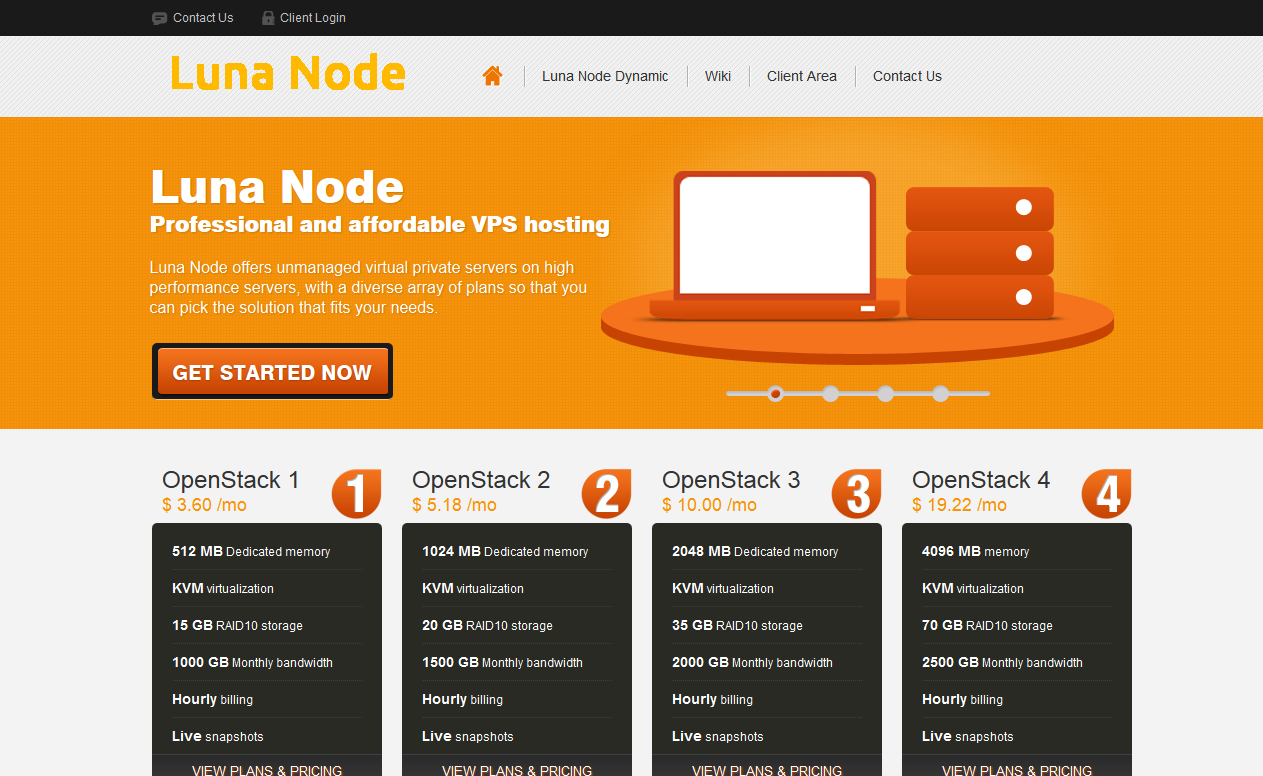This screenshot has width=1263, height=776.
Task: Click the number 1 badge for OpenStack 1
Action: click(x=357, y=494)
